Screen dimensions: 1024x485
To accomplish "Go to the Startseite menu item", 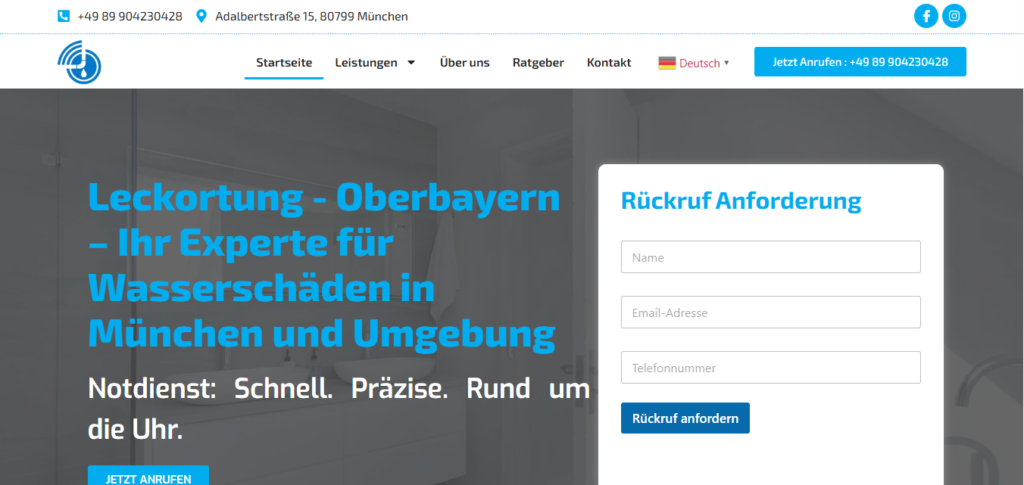I will point(284,63).
